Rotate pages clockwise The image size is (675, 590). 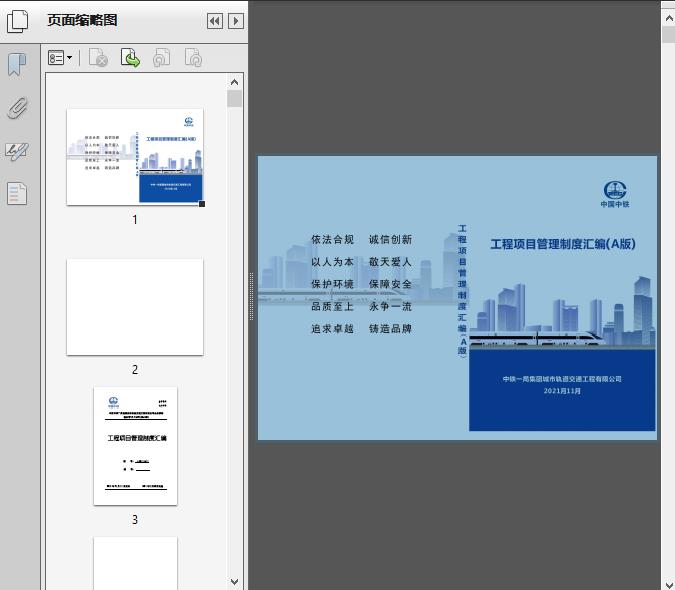[x=193, y=59]
